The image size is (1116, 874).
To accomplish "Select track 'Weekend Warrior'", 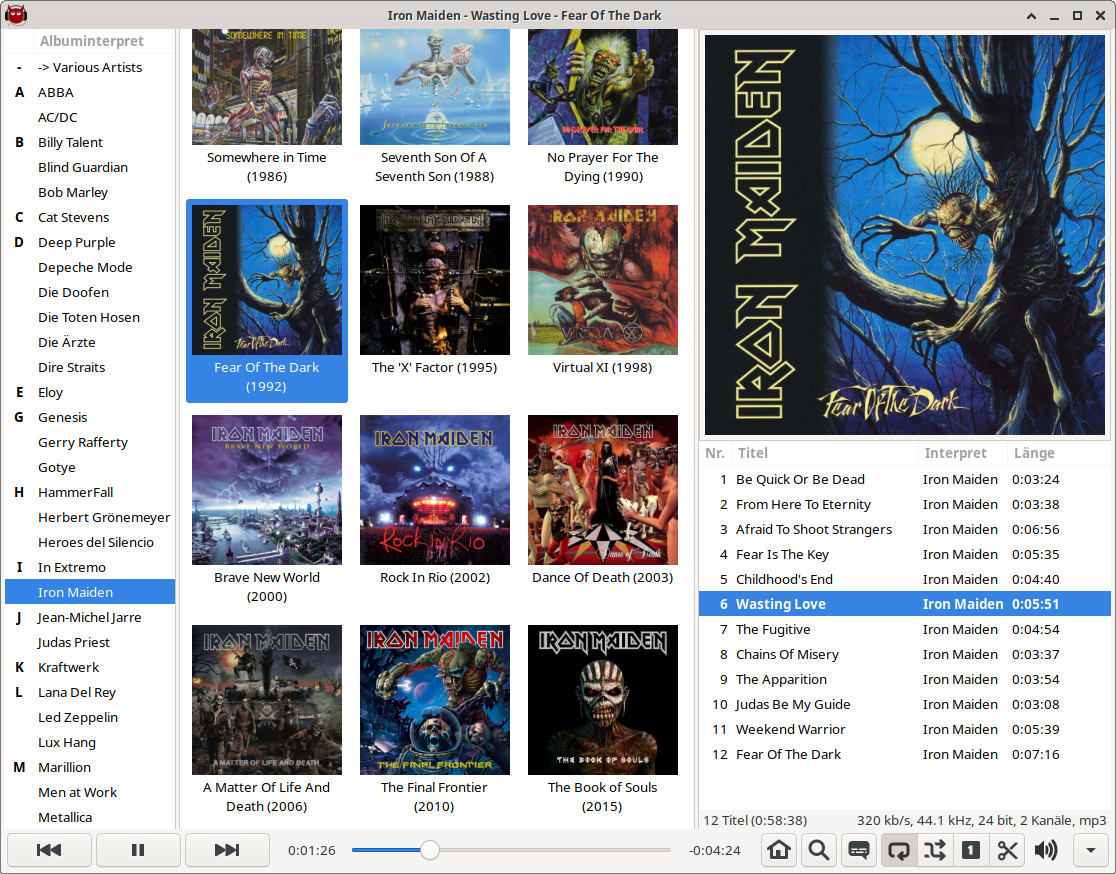I will (x=905, y=730).
